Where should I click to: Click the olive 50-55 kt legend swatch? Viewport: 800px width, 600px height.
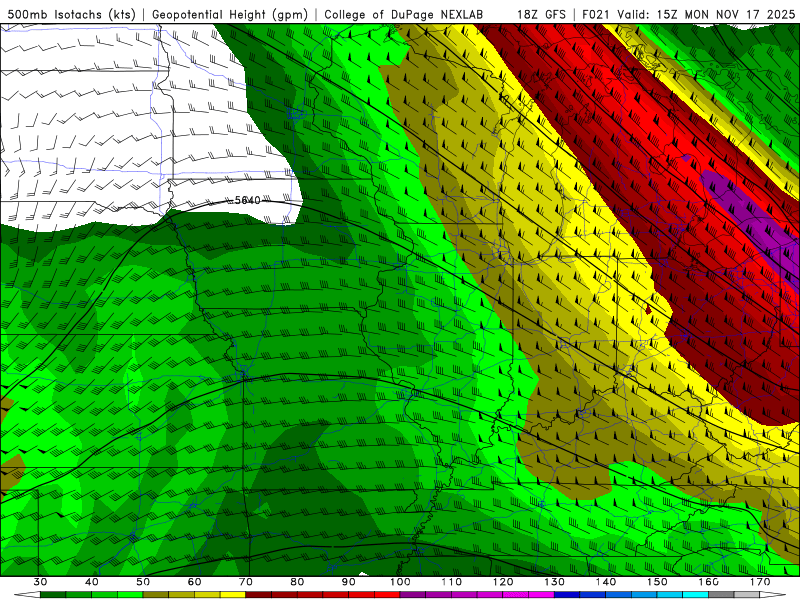tap(156, 595)
